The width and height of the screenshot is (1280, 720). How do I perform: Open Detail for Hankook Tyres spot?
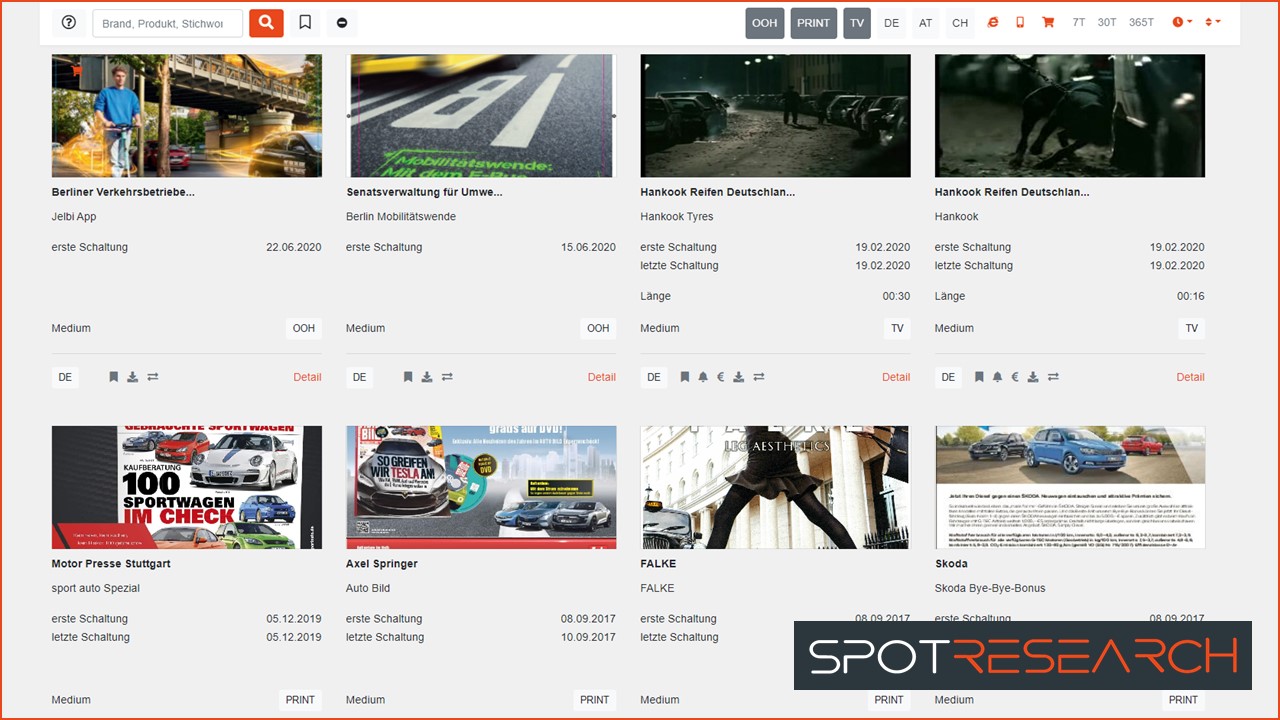point(896,377)
